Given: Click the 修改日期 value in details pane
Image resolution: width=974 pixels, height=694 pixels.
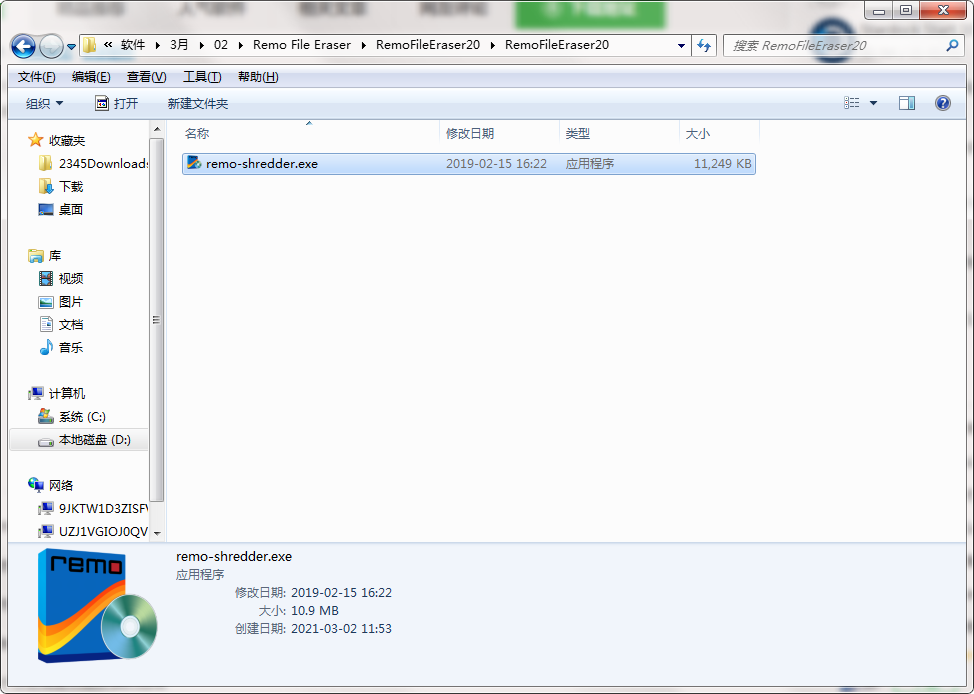Looking at the screenshot, I should click(341, 592).
